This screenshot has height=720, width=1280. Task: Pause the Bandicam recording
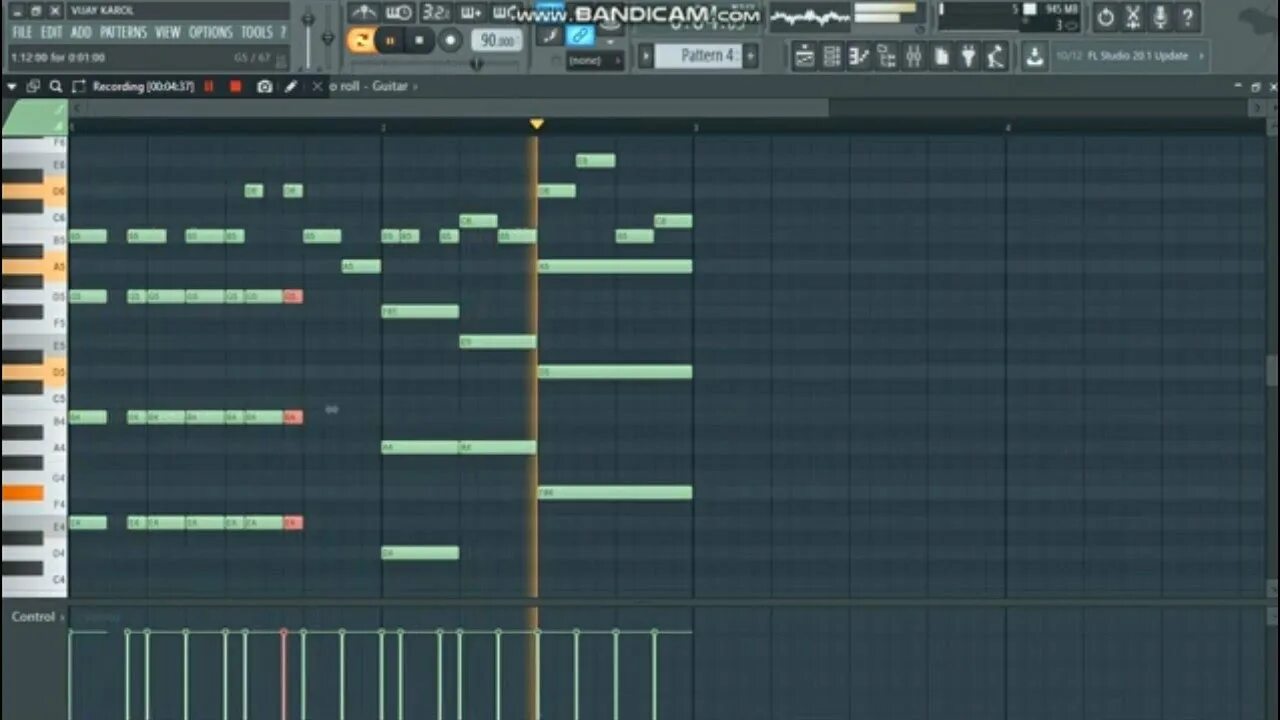[210, 87]
